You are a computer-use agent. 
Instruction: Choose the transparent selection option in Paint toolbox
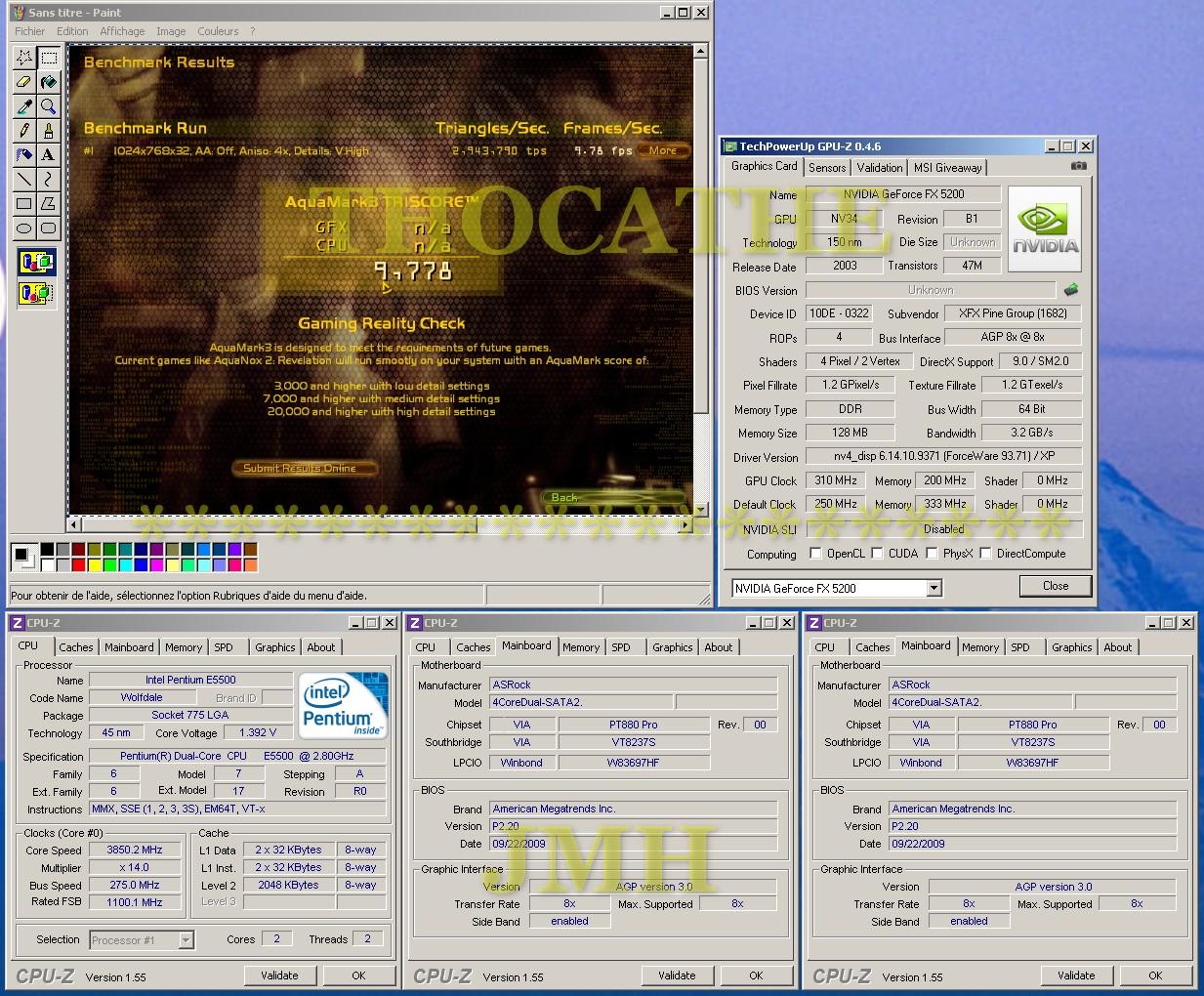pyautogui.click(x=36, y=292)
